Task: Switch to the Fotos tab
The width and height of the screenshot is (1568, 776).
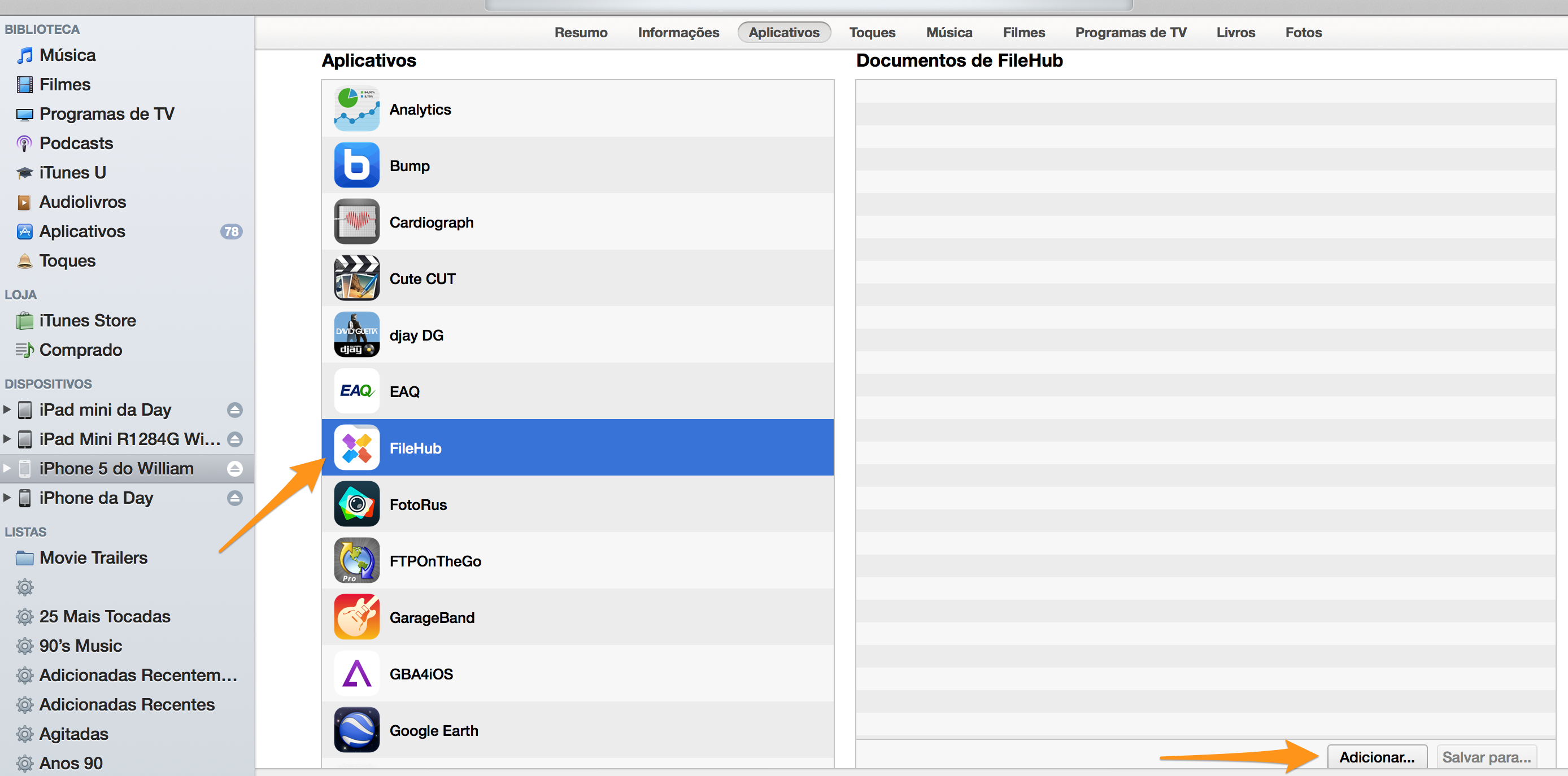Action: coord(1303,32)
